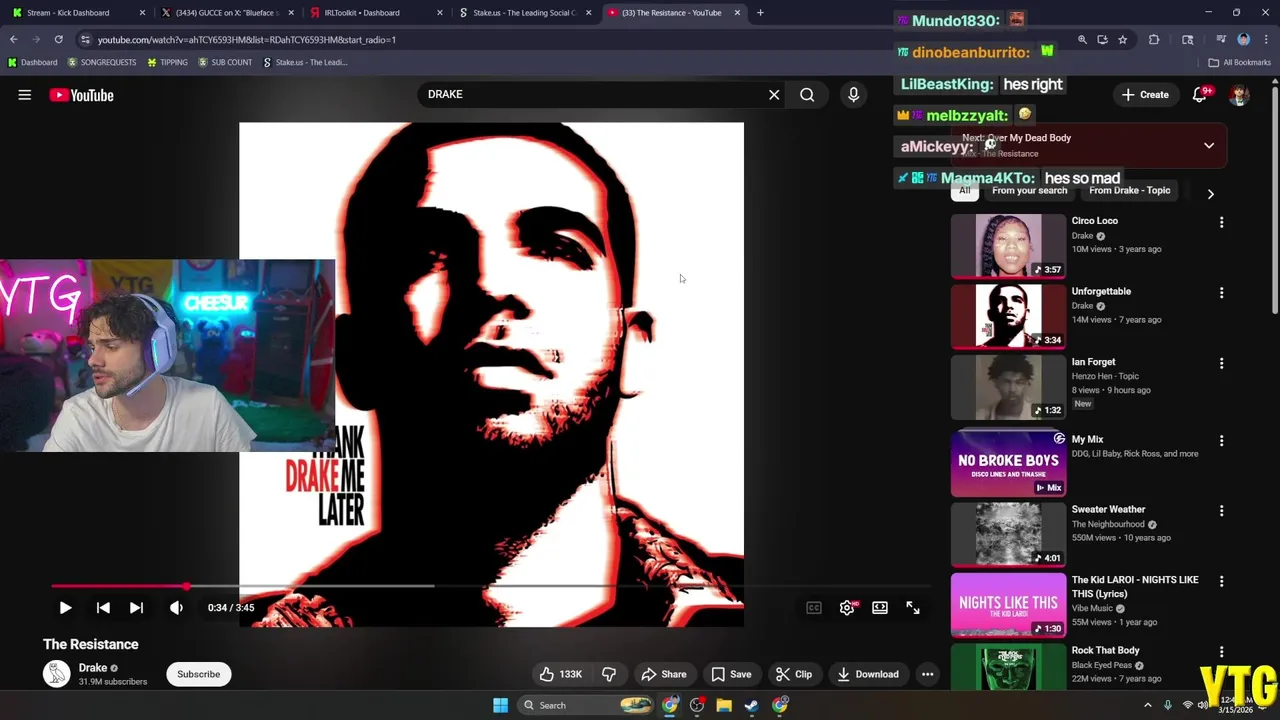
Task: Switch to the GUCCE on X tab
Action: point(225,13)
